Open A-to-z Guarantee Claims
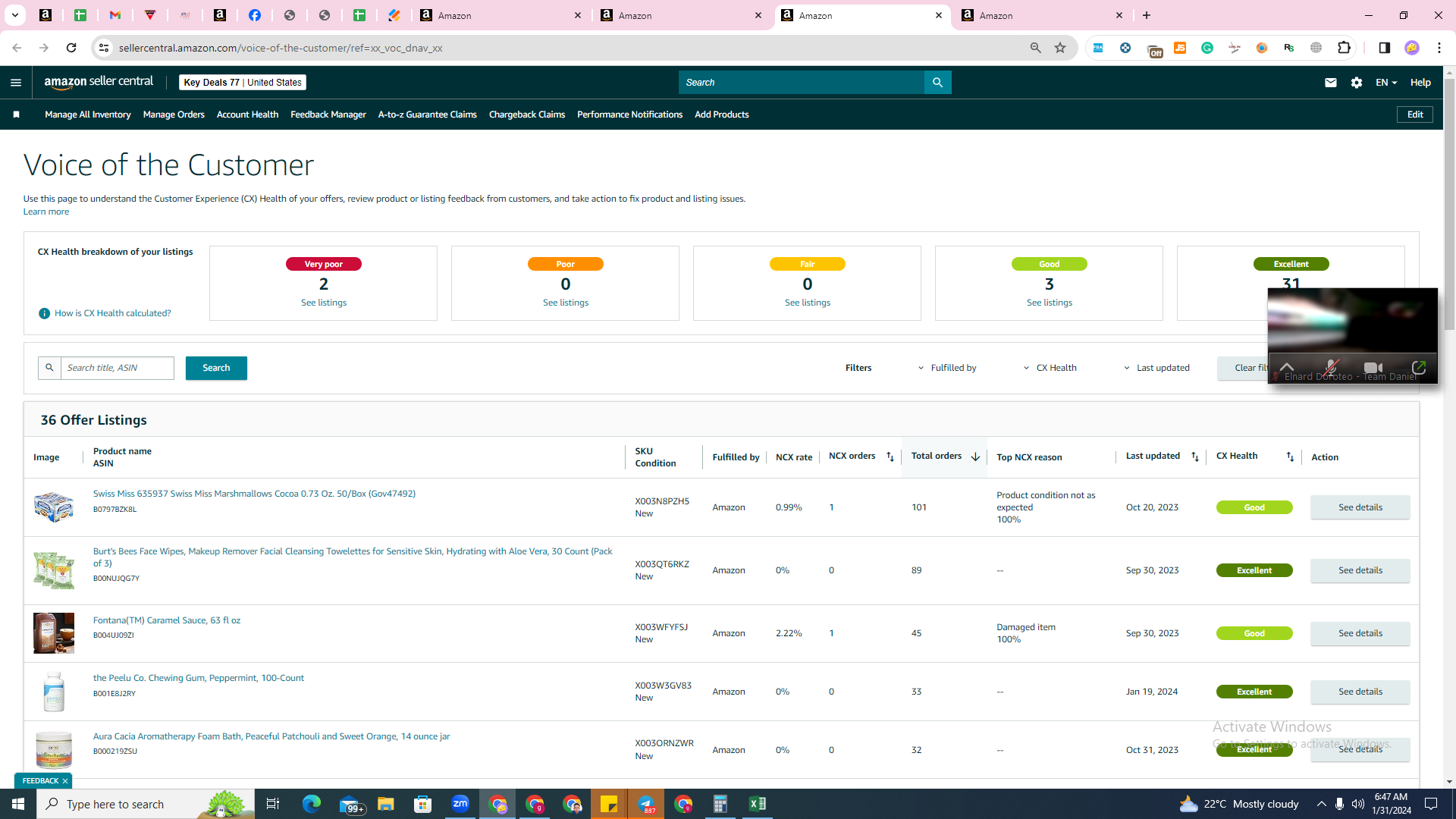The image size is (1456, 819). 428,115
